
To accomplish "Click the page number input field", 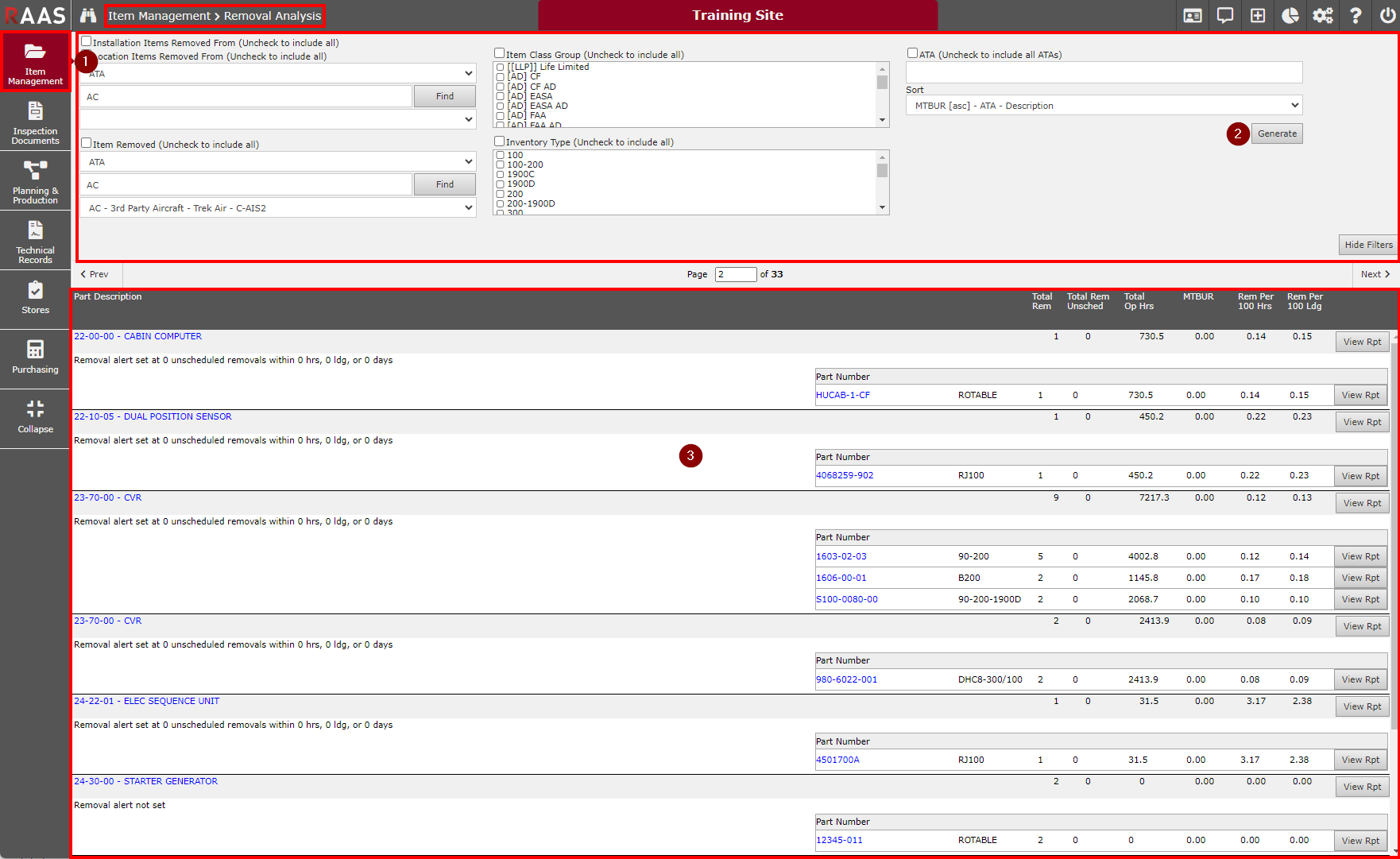I will [735, 274].
